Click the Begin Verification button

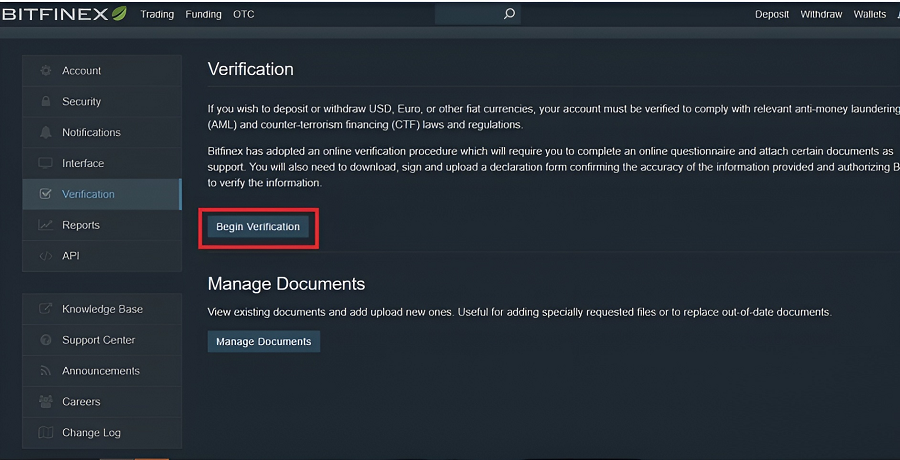pyautogui.click(x=258, y=227)
